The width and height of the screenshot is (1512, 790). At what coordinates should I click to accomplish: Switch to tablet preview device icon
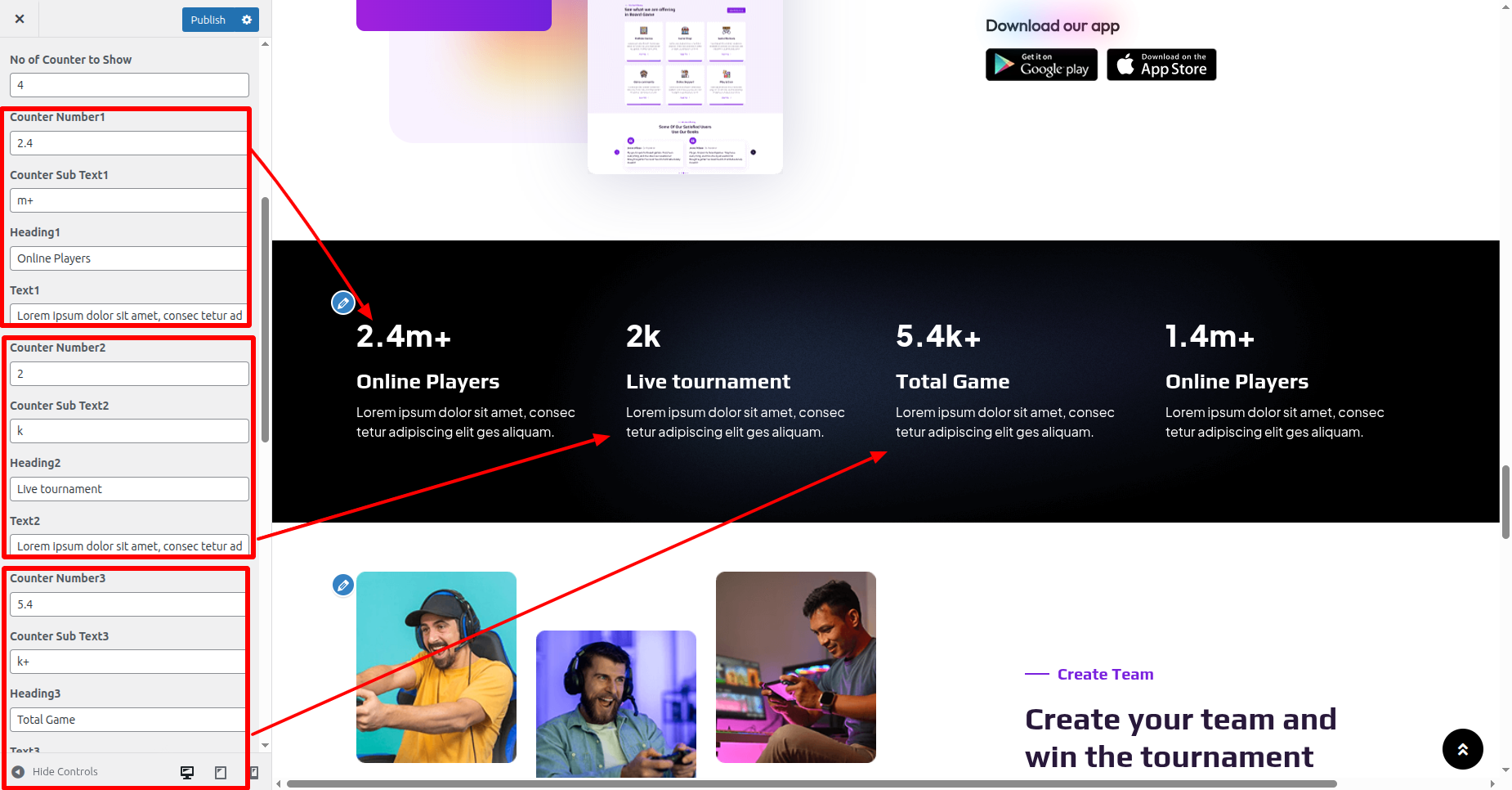[221, 772]
